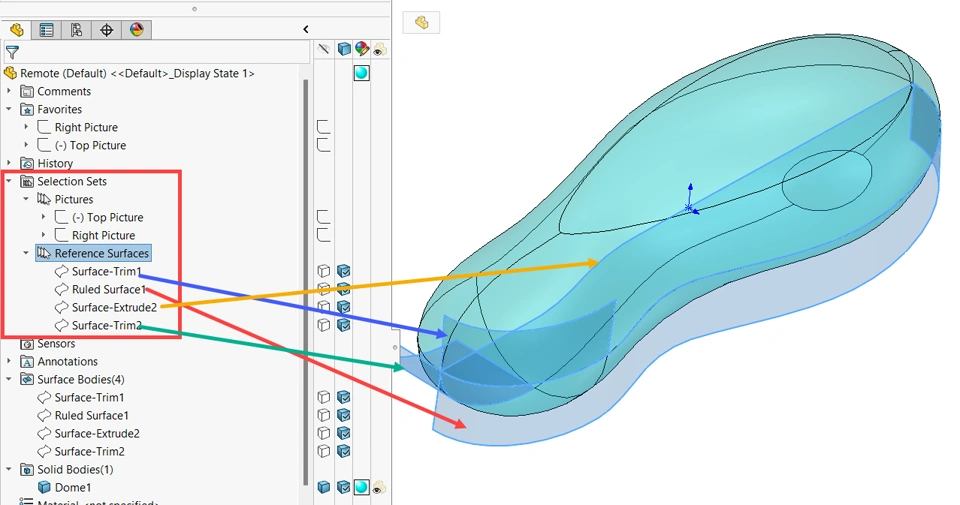This screenshot has height=505, width=960.
Task: Toggle hide/show for Surface-Trim1 in Surface Bodies
Action: tap(324, 397)
